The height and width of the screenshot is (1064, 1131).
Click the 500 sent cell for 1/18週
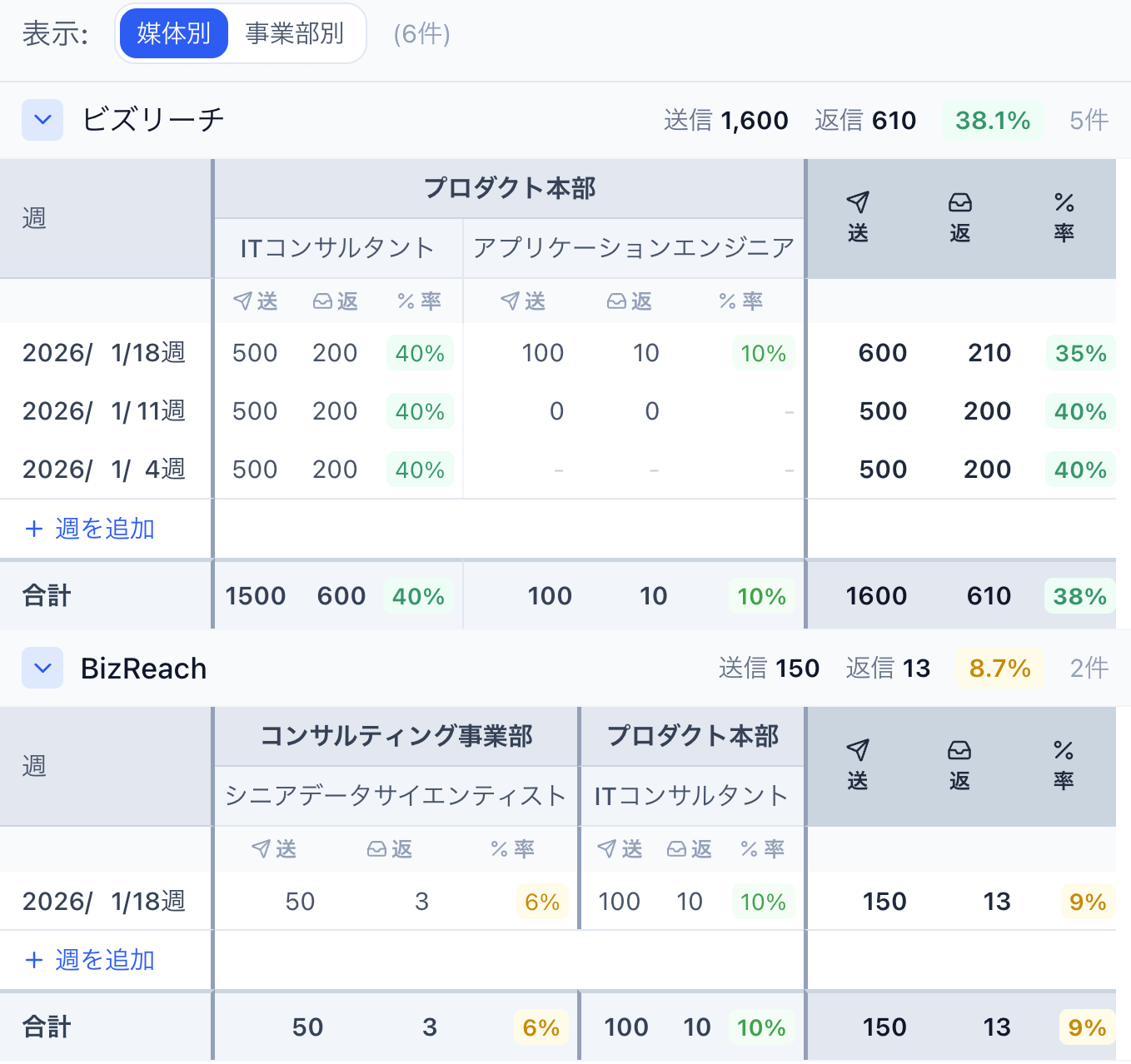click(254, 353)
